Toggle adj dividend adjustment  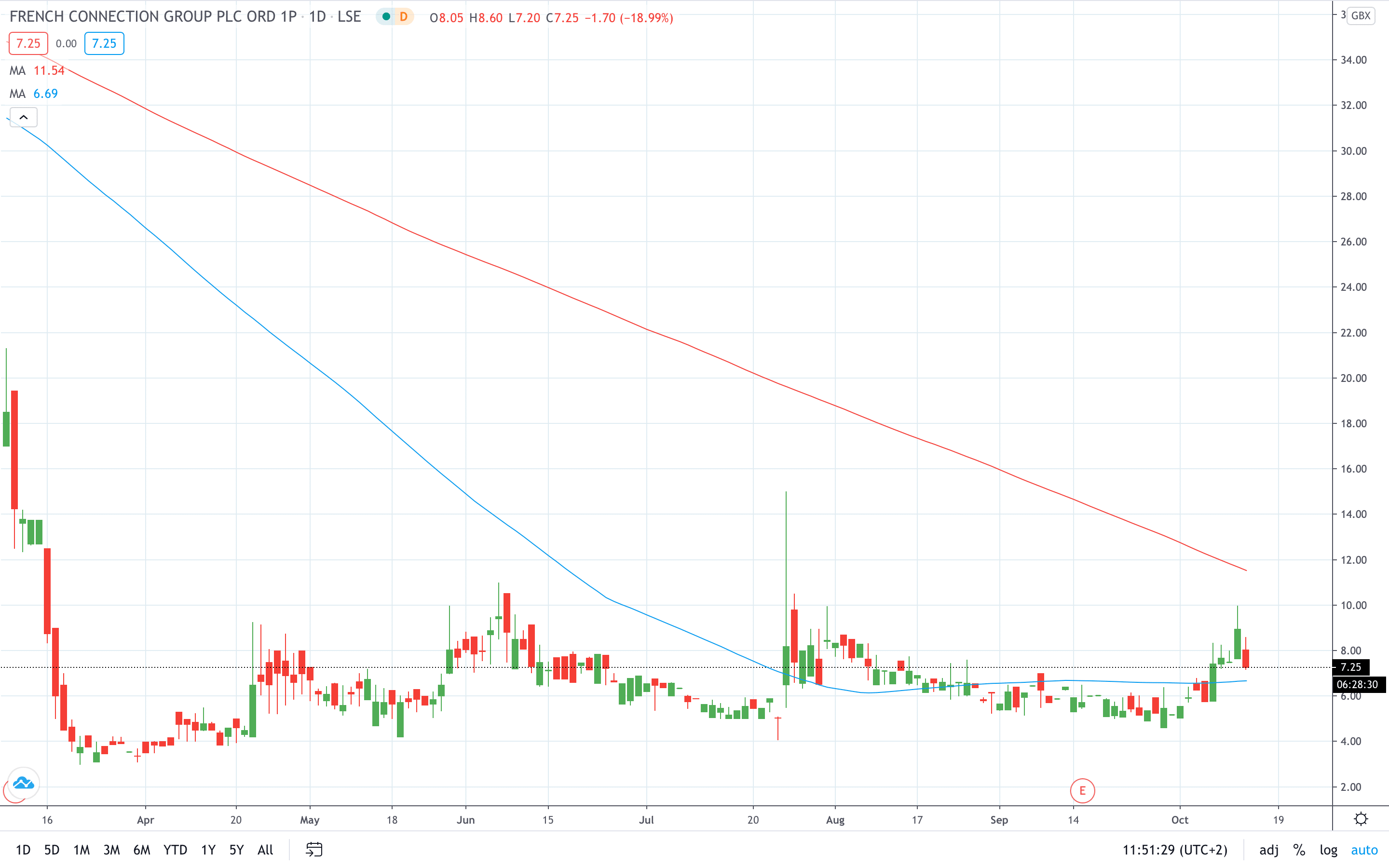coord(1268,850)
